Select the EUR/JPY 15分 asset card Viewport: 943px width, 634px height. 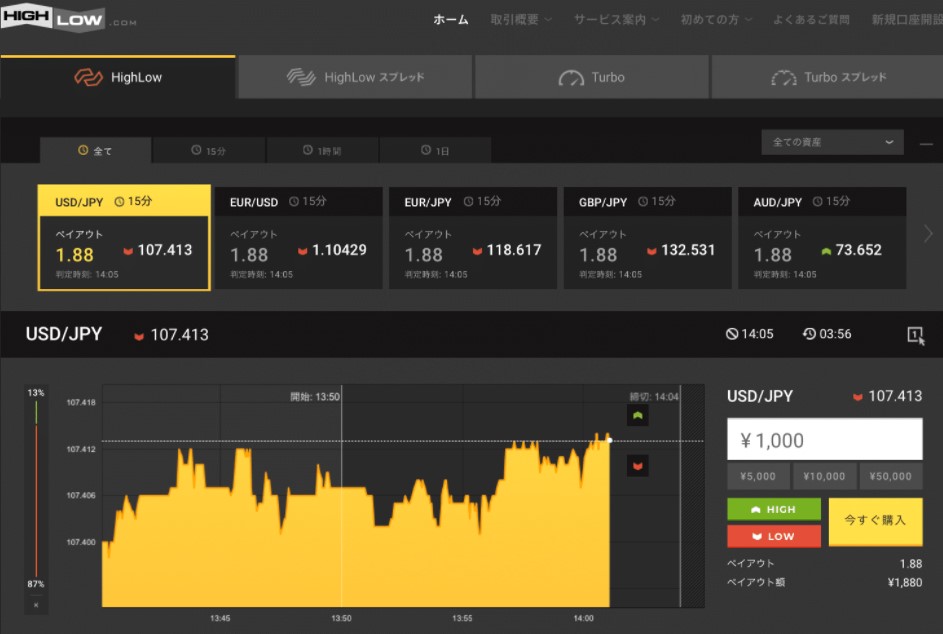(x=473, y=238)
